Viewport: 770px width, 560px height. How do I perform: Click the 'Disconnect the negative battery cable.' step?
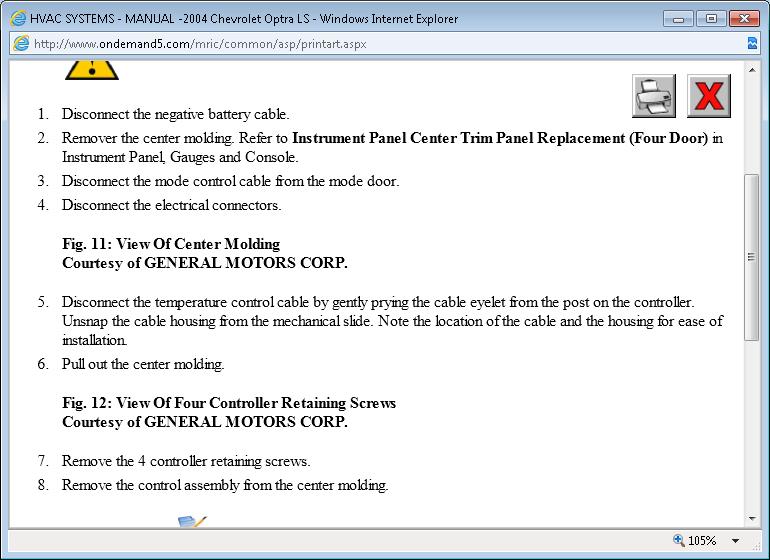pyautogui.click(x=175, y=114)
